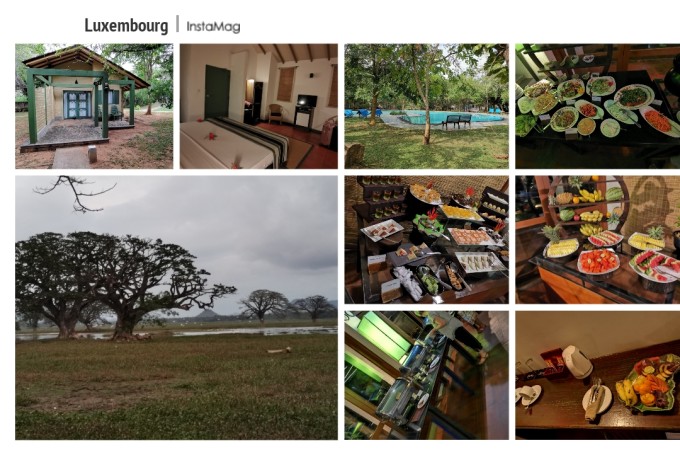Screen dimensions: 680x455
Task: Select the kettle and fruit platter photo
Action: click(x=598, y=375)
